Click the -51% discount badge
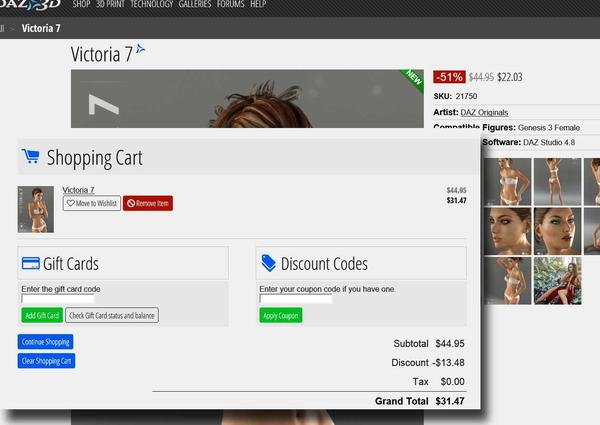This screenshot has height=425, width=600. point(449,77)
